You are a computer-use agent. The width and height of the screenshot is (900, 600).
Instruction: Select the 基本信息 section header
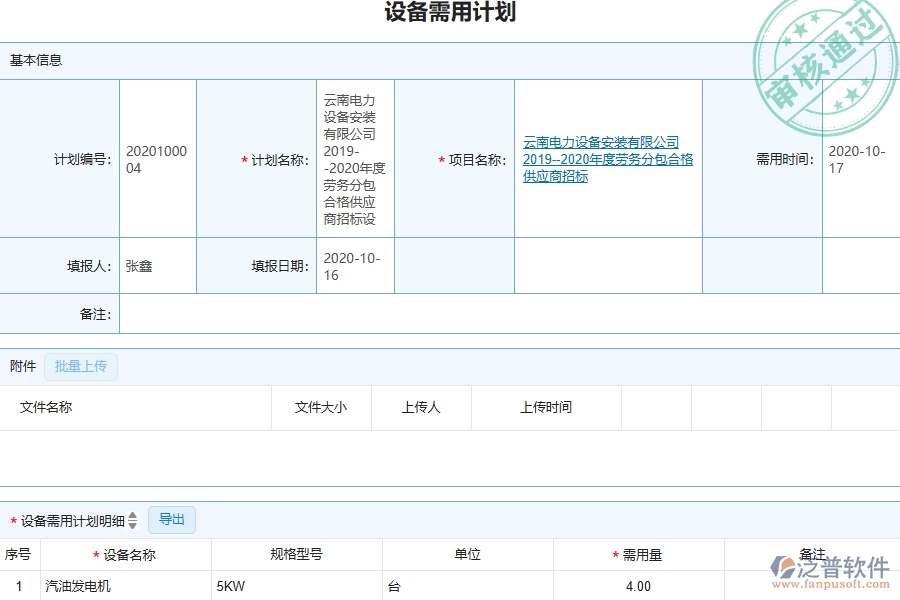[34, 60]
